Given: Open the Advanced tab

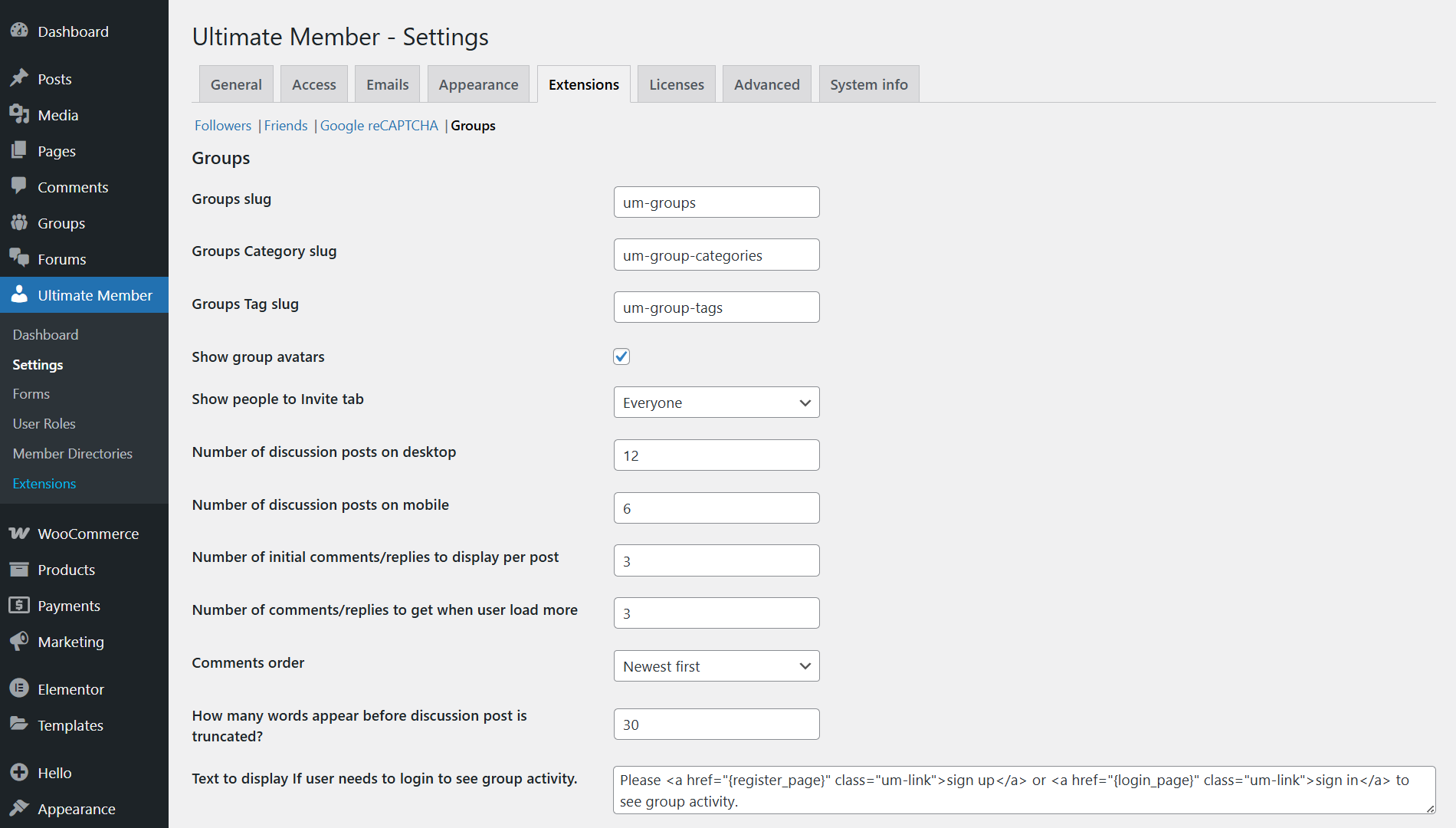Looking at the screenshot, I should point(767,84).
